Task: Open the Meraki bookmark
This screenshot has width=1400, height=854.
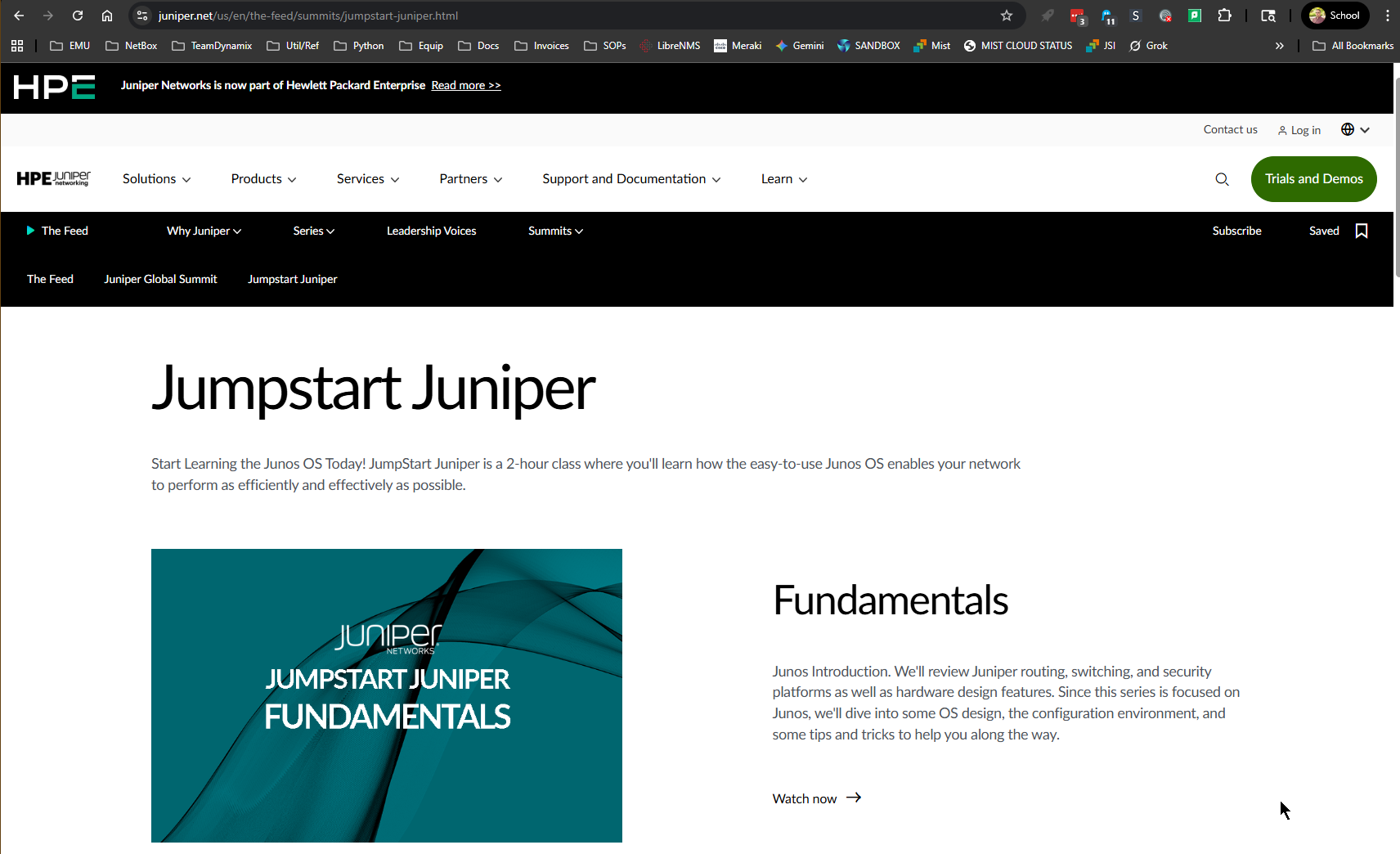Action: [x=738, y=46]
